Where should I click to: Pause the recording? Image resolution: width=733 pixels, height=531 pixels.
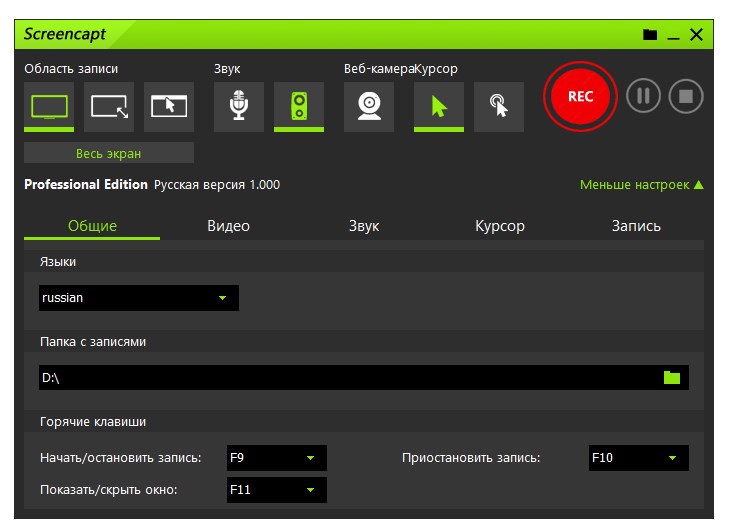(643, 96)
